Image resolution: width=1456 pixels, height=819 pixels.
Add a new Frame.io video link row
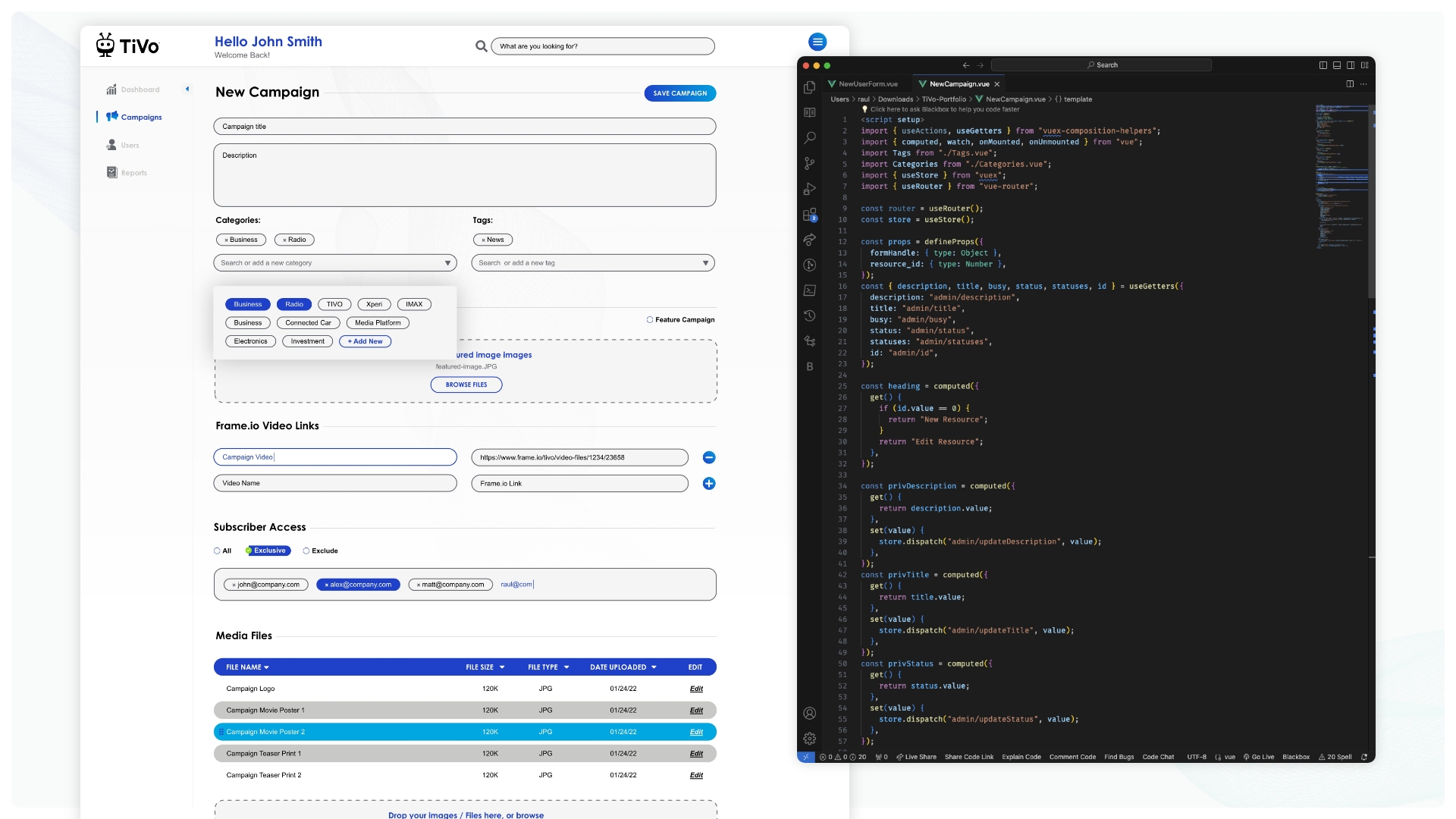pyautogui.click(x=708, y=484)
